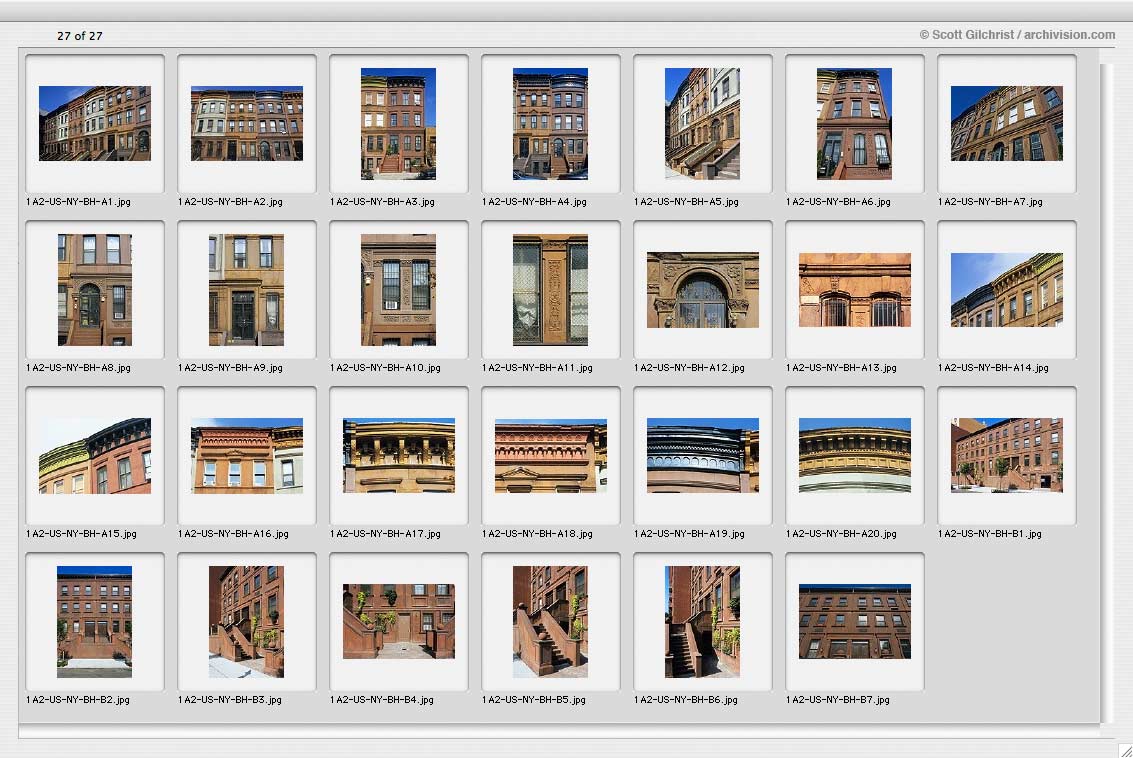Click the file name text "1A2-US-NY-BH-B3.jpg"
1133x758 pixels.
click(230, 701)
